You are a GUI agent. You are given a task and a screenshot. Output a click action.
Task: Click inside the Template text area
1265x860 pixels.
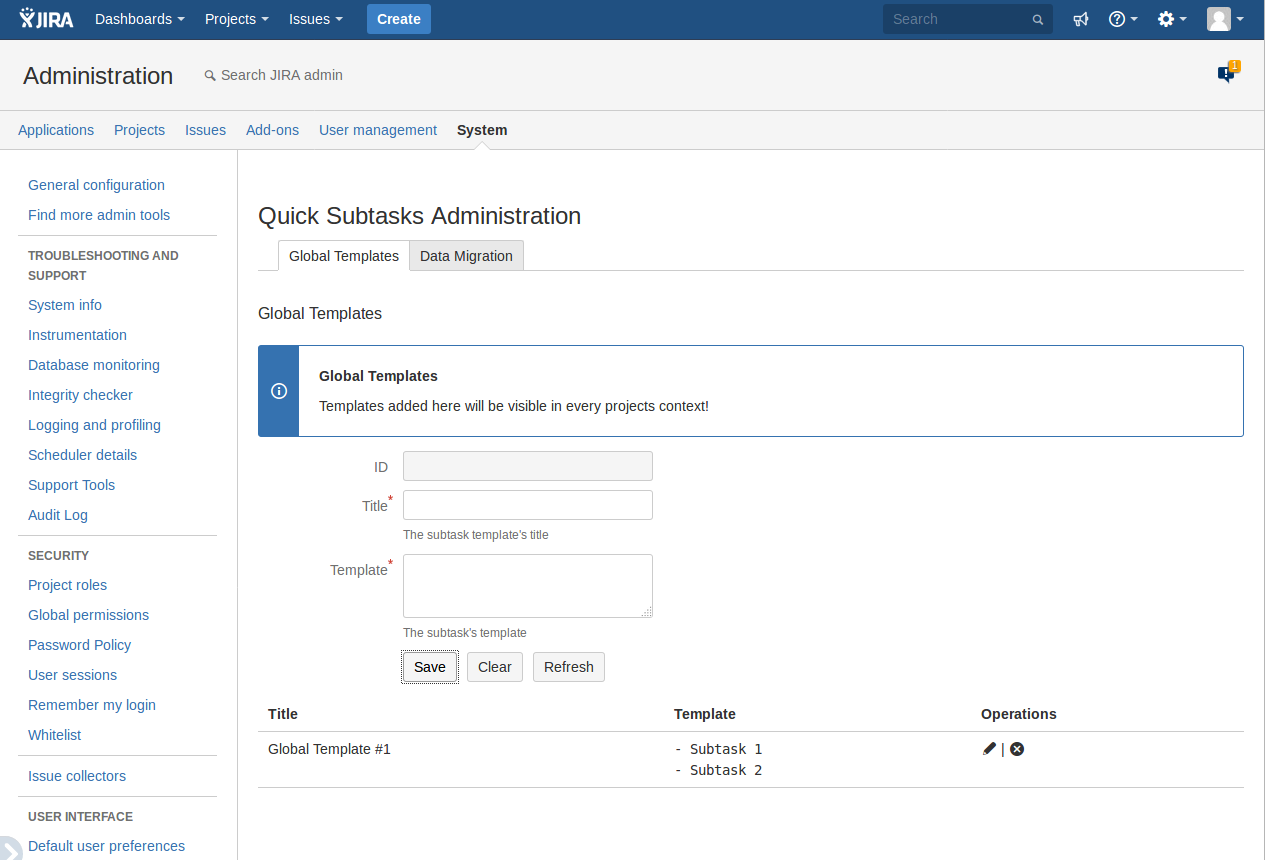527,586
